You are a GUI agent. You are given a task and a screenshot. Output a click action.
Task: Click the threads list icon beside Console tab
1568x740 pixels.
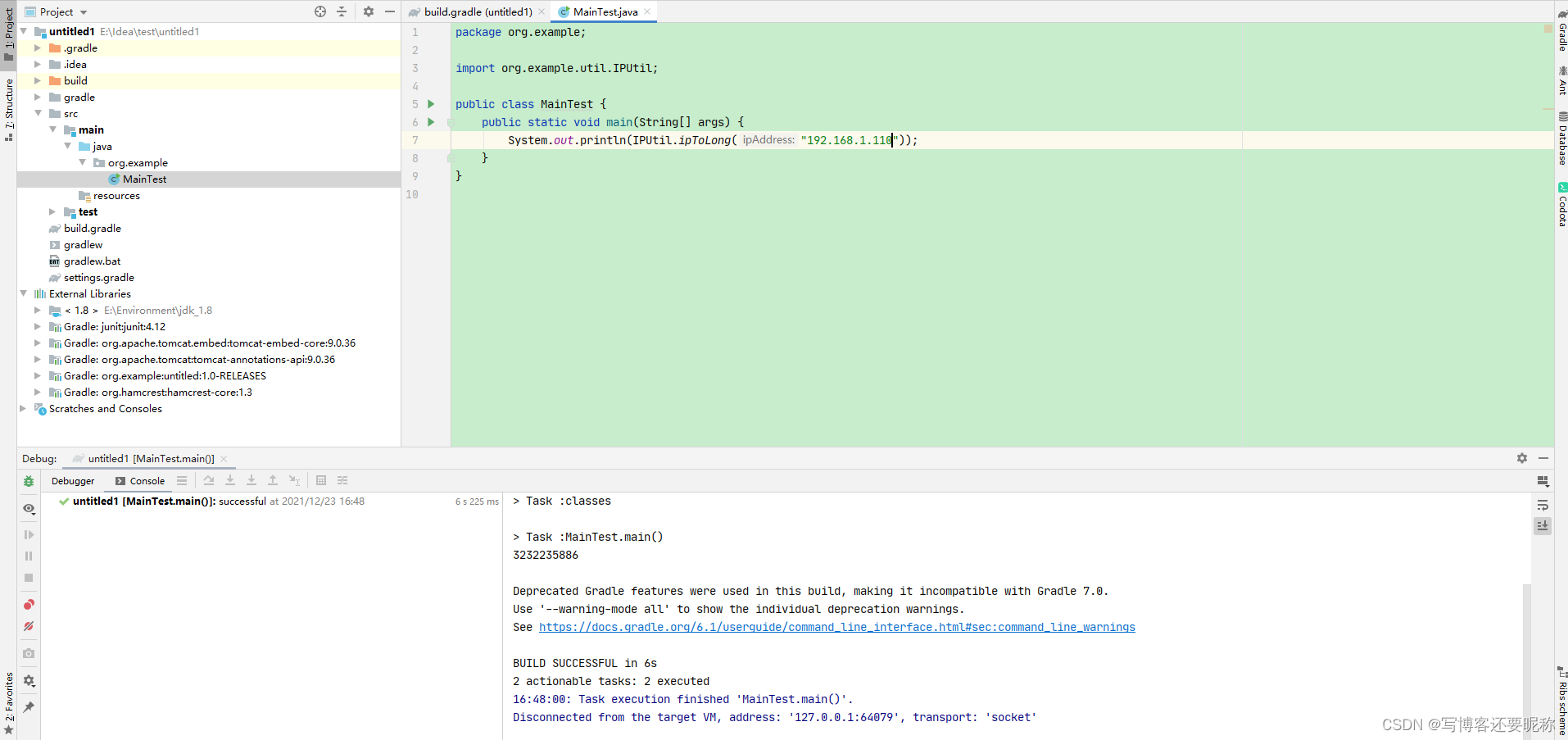[x=182, y=480]
